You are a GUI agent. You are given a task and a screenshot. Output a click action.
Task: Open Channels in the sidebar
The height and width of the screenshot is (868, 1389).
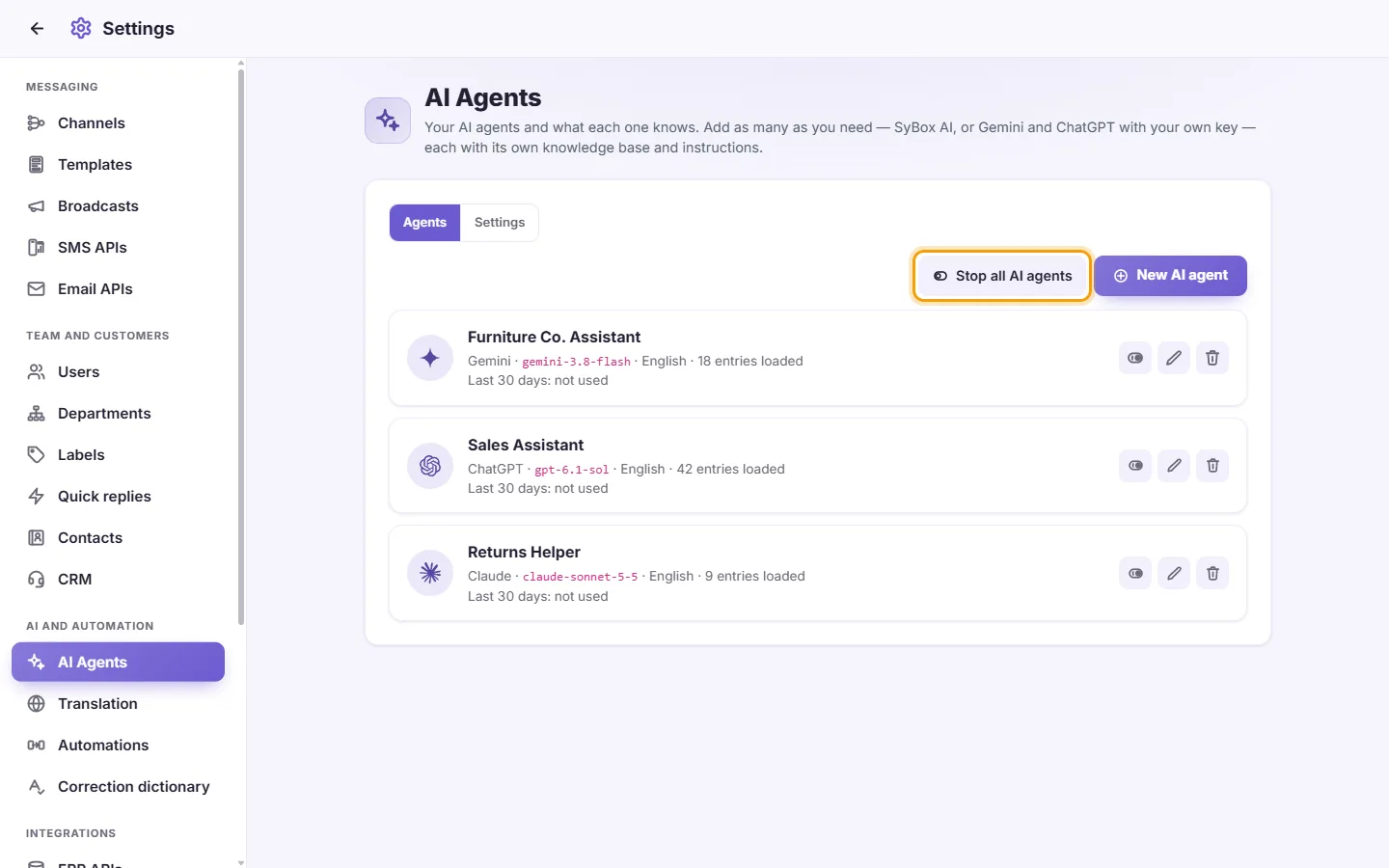click(x=118, y=123)
